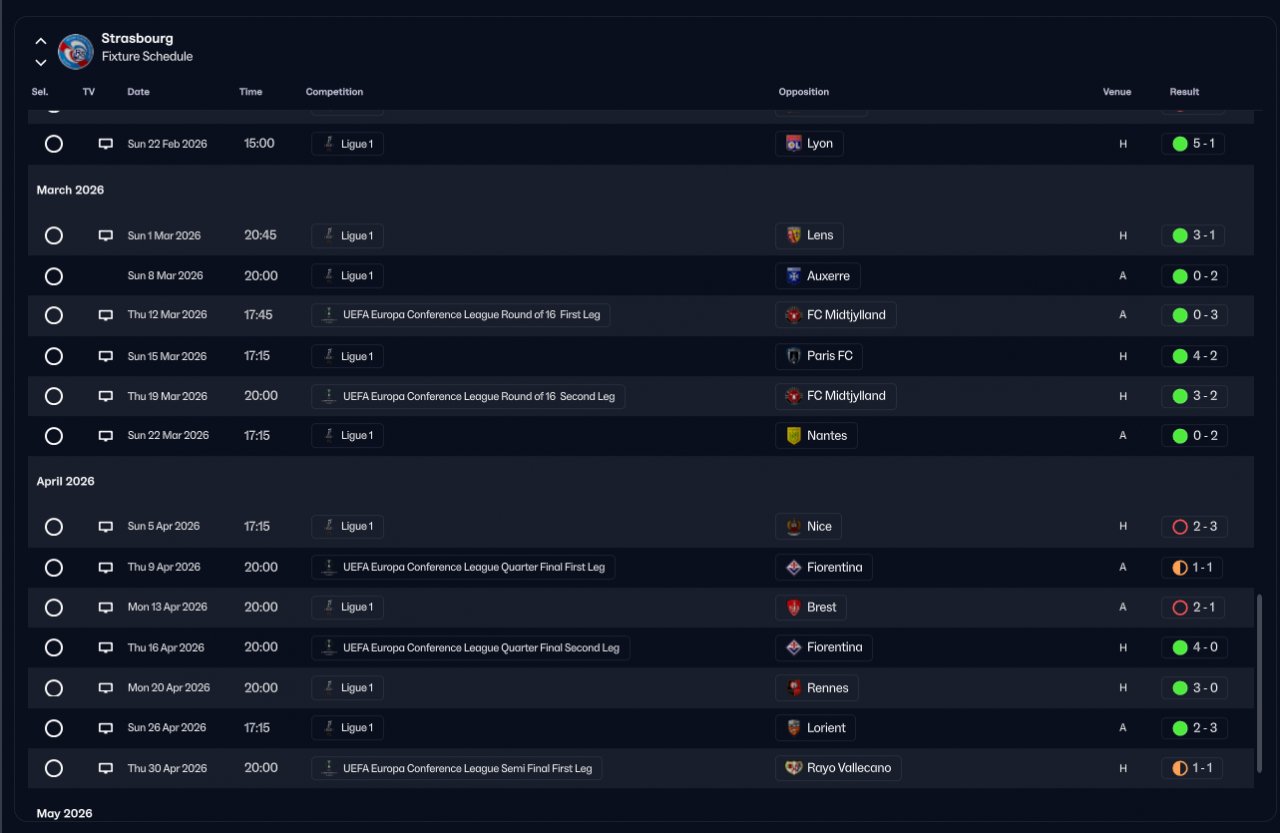Click the TV icon for Lyon match
The image size is (1280, 833).
[105, 144]
